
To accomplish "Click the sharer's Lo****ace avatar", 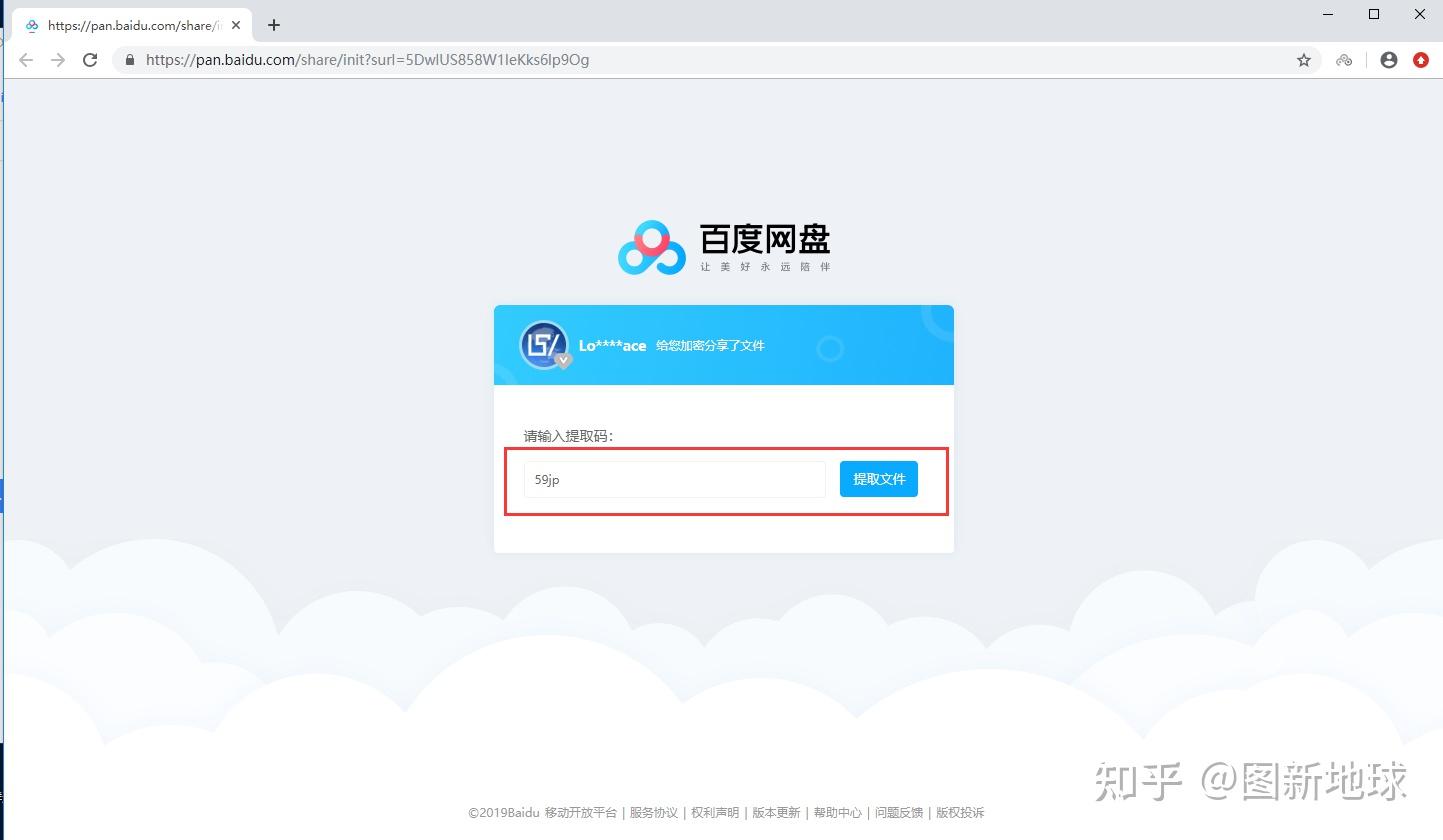I will [542, 343].
